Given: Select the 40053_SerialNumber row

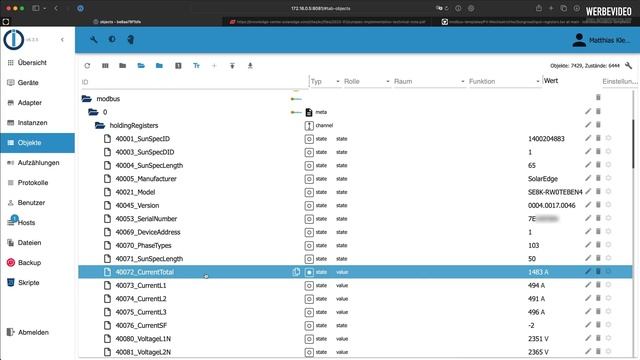Looking at the screenshot, I should click(x=355, y=219).
